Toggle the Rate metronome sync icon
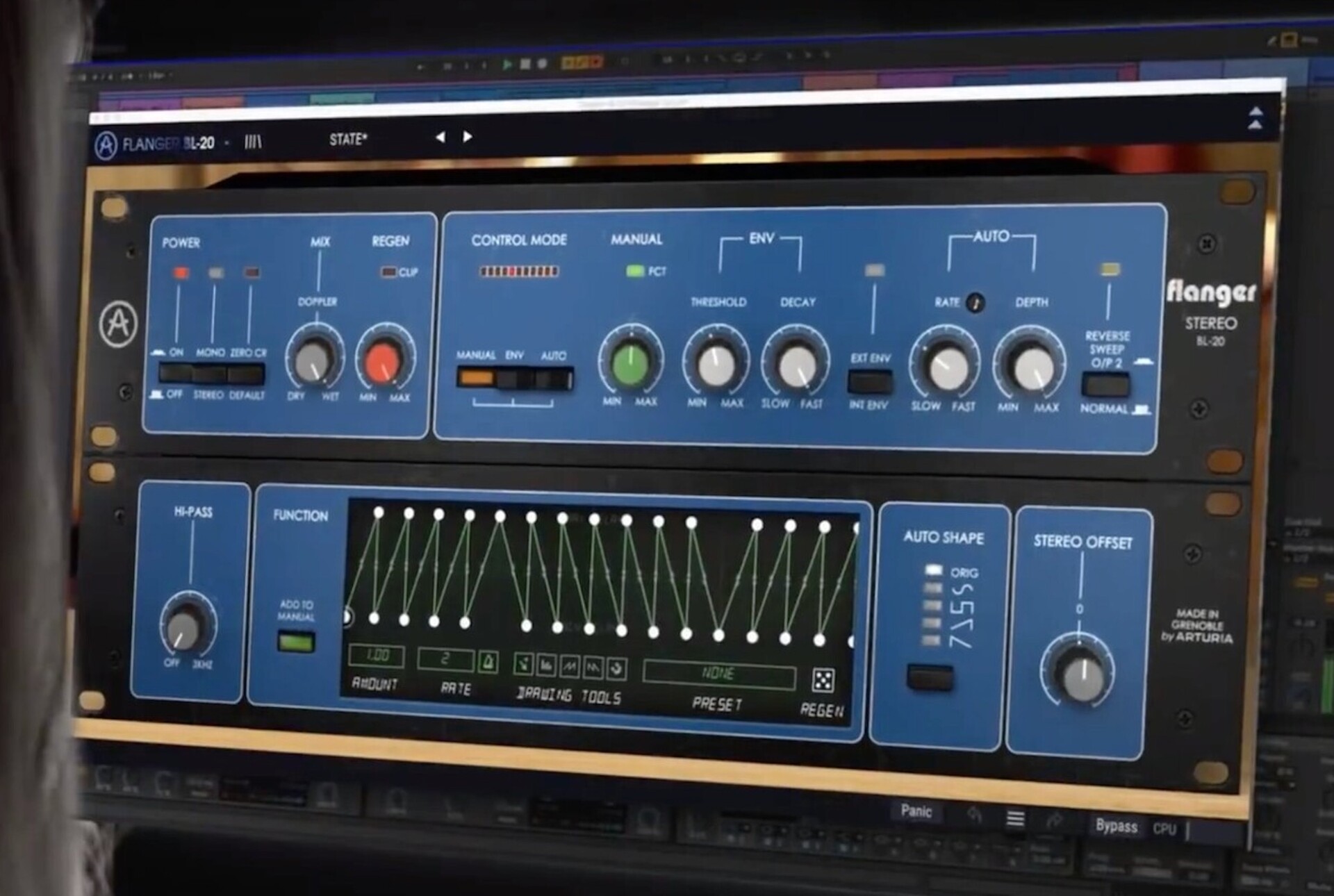This screenshot has width=1334, height=896. [488, 661]
